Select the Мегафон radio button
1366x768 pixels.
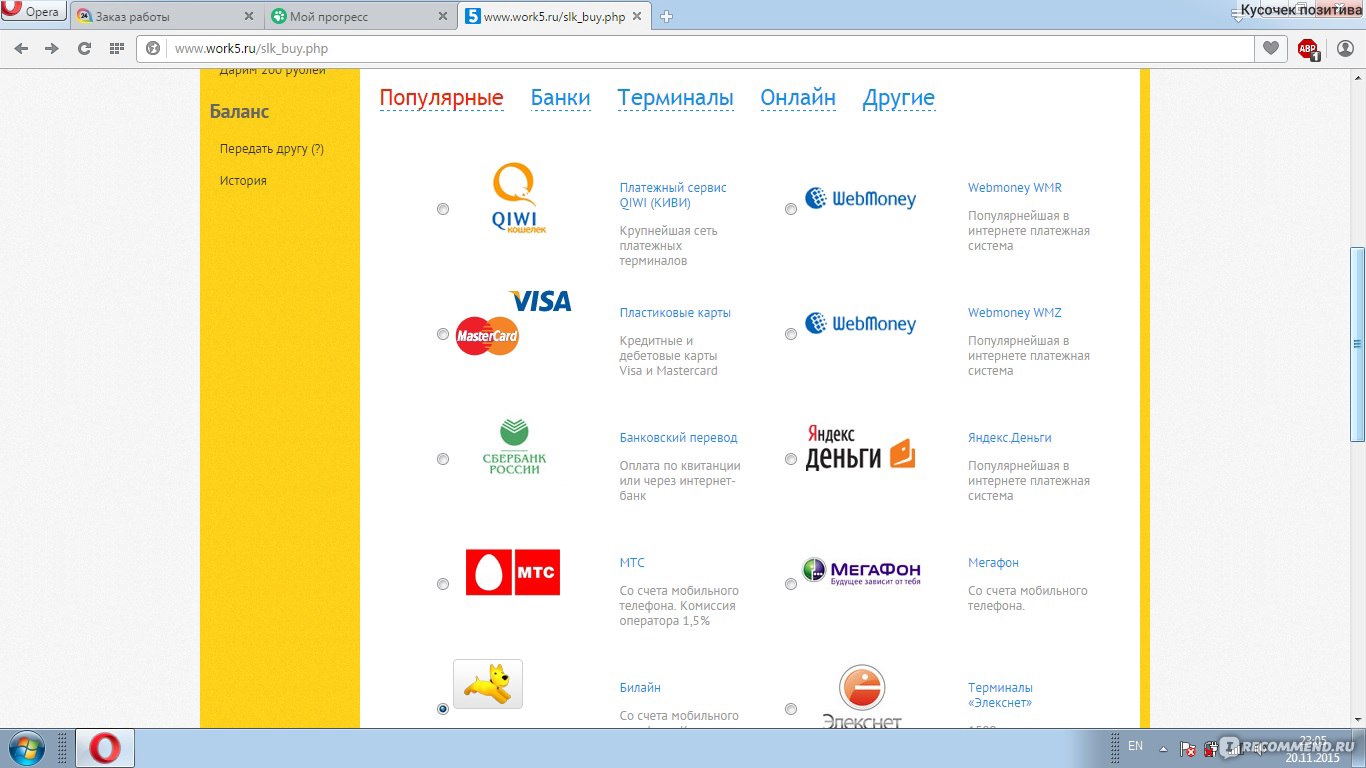pos(791,584)
